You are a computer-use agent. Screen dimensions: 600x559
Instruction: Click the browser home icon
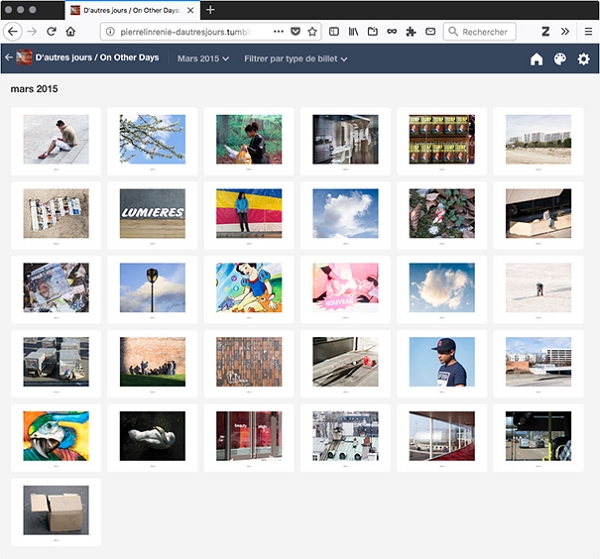[70, 32]
